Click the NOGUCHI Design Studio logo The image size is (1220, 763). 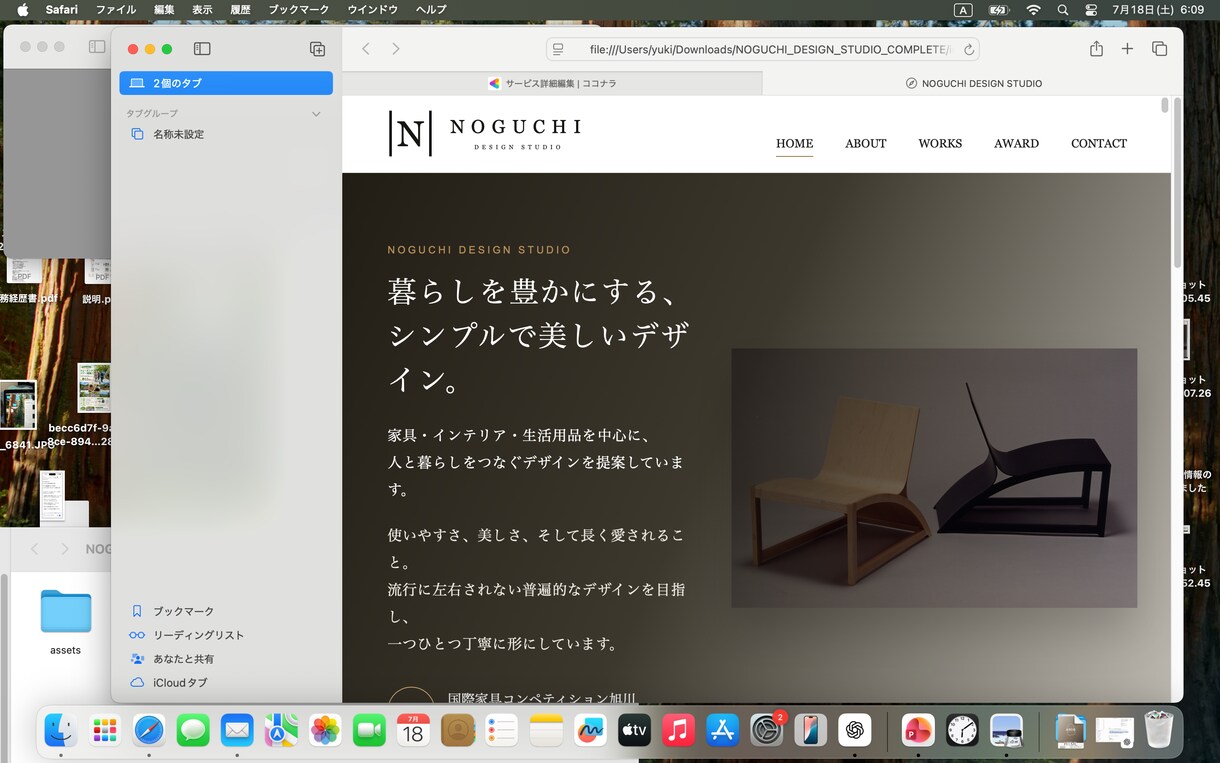coord(485,133)
